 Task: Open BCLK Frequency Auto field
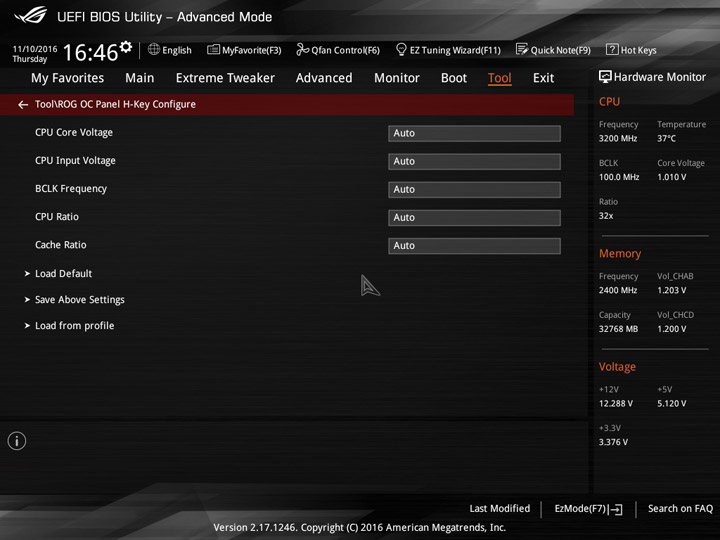point(474,190)
